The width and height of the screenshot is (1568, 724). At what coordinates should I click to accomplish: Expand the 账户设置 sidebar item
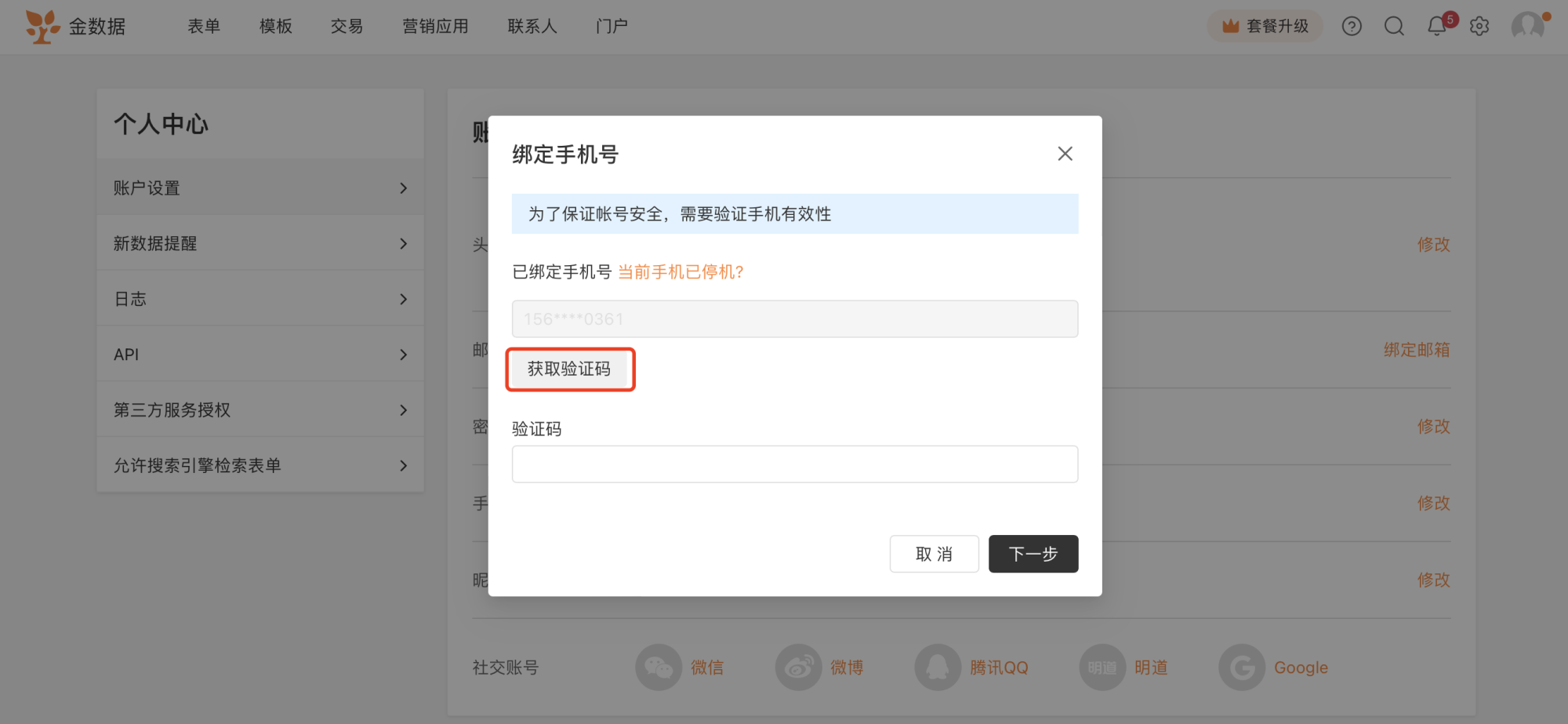point(260,188)
